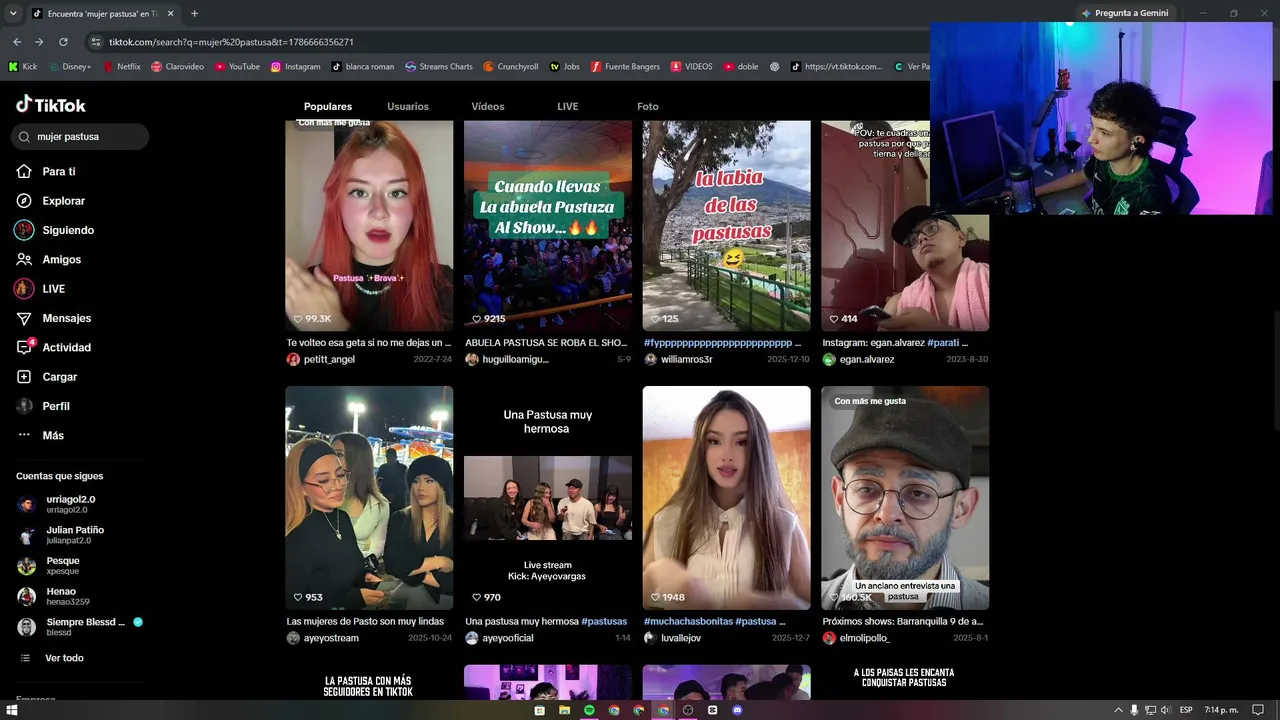Open the Streams Charts bookmark
This screenshot has height=720, width=1280.
[x=439, y=67]
